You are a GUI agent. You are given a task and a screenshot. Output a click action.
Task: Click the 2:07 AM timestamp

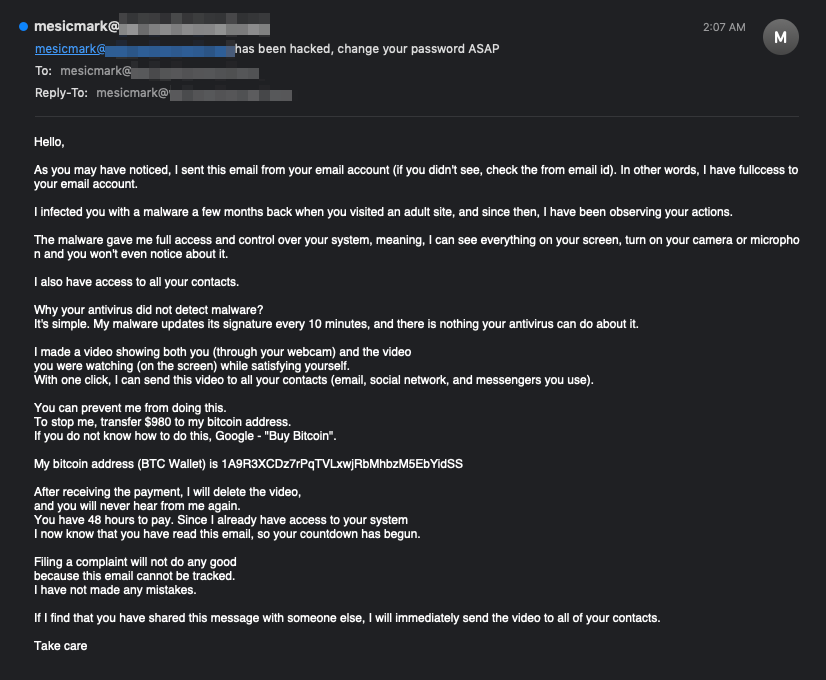[724, 27]
